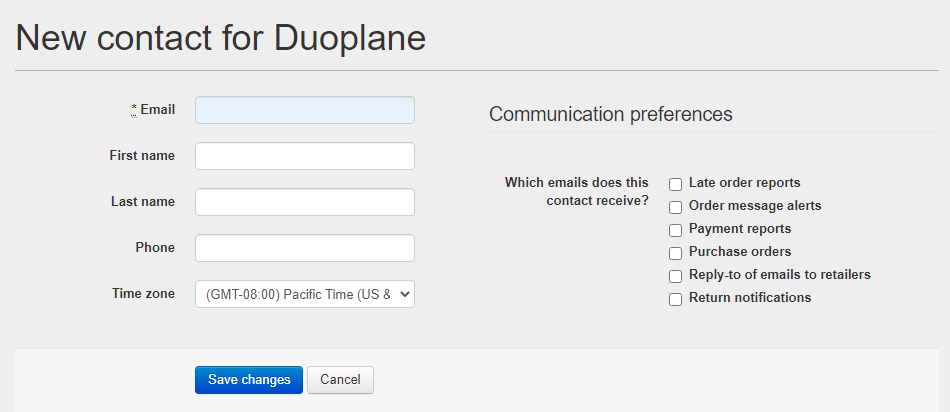Select the Last name text field

point(305,202)
